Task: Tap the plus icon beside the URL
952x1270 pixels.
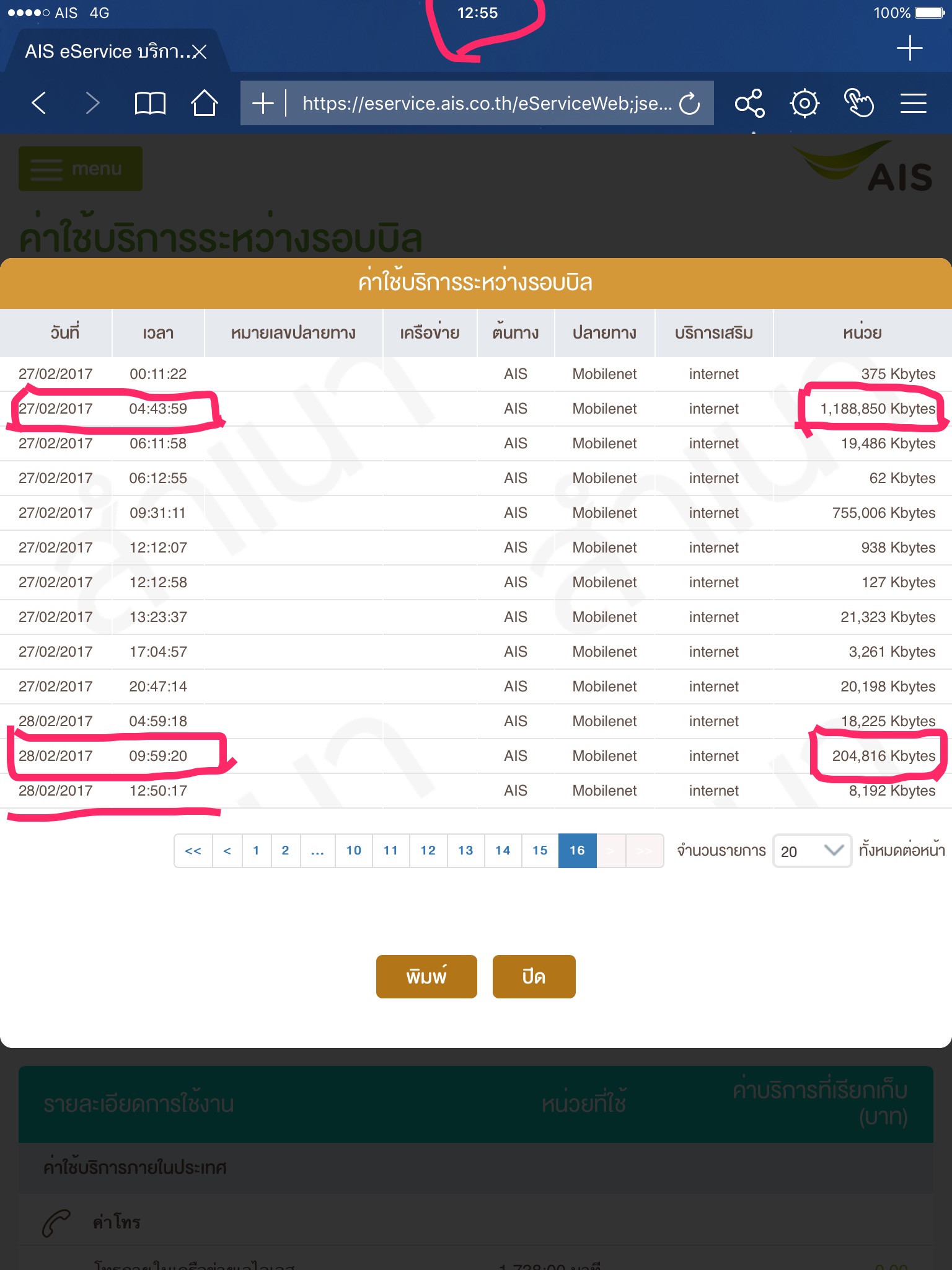Action: point(263,103)
